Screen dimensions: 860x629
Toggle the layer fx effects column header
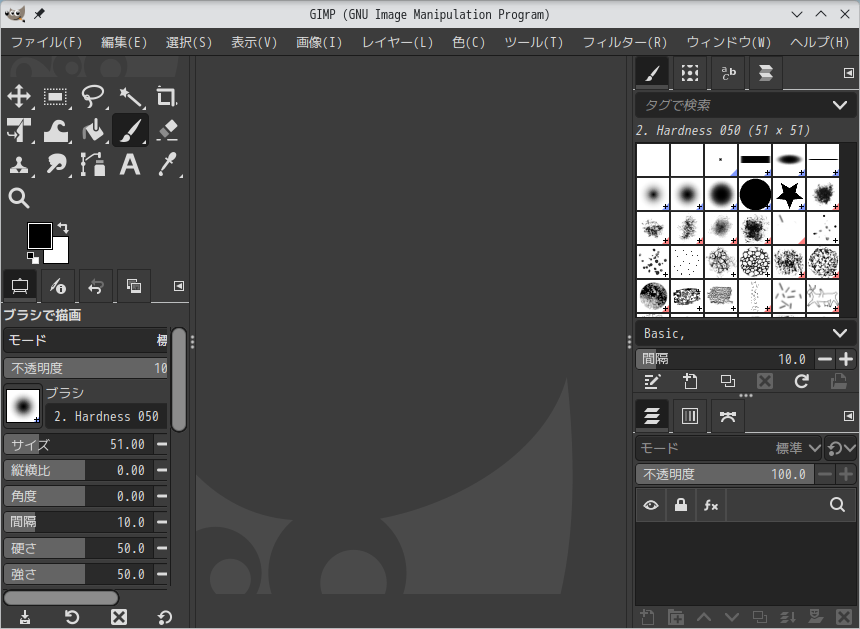click(711, 506)
